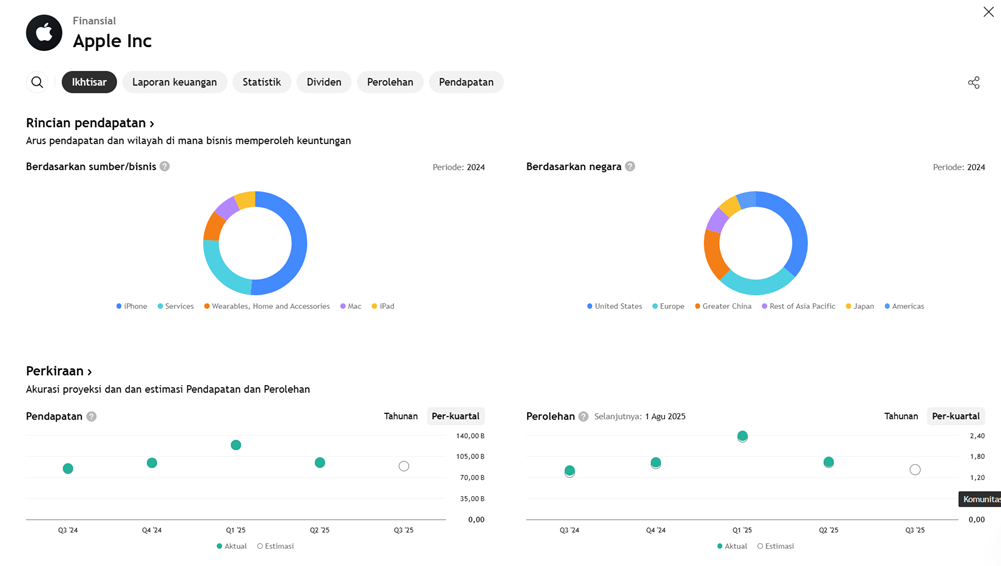Click Q3 '24 revenue actual dot

pos(68,468)
